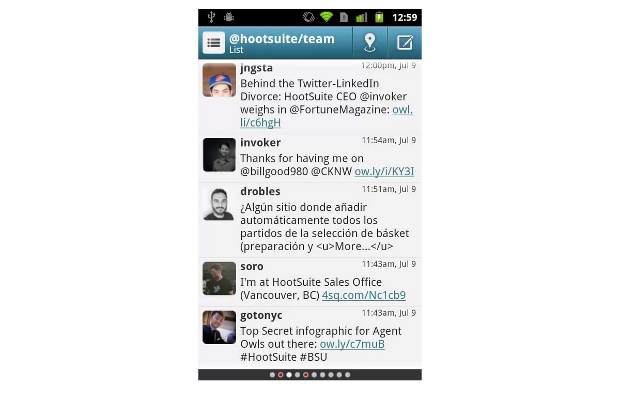Tap gotonyc's profile picture
Screen dimensions: 620x400
(219, 327)
